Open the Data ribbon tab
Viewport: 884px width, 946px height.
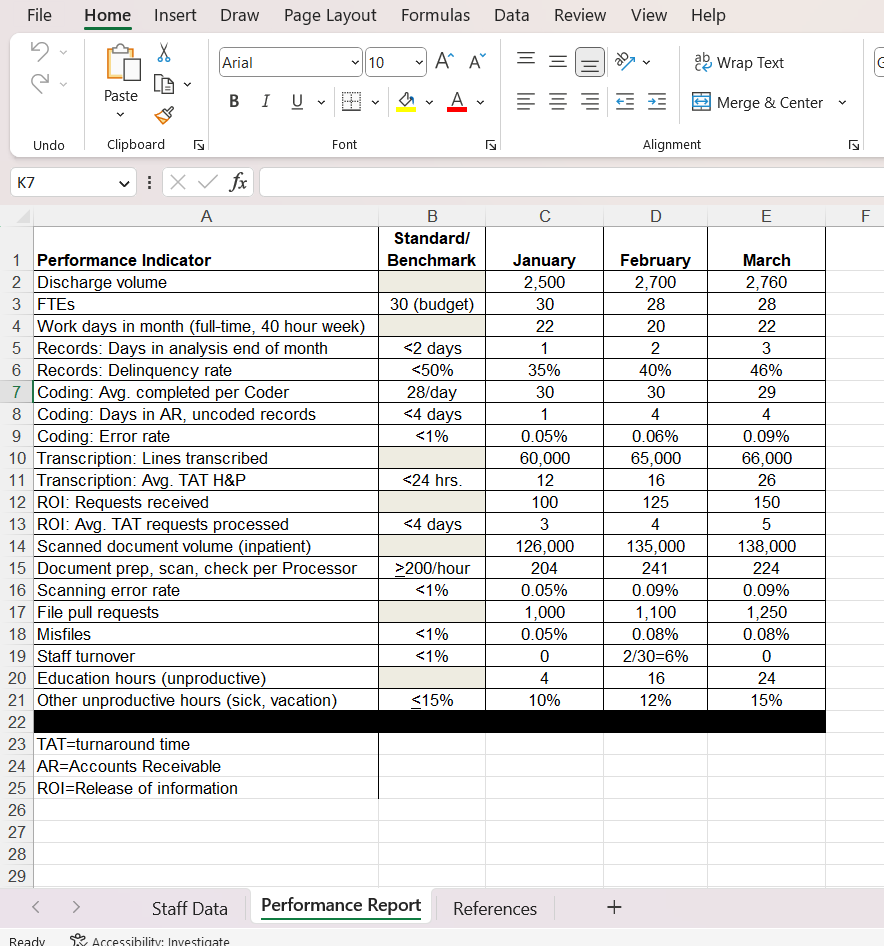coord(512,15)
